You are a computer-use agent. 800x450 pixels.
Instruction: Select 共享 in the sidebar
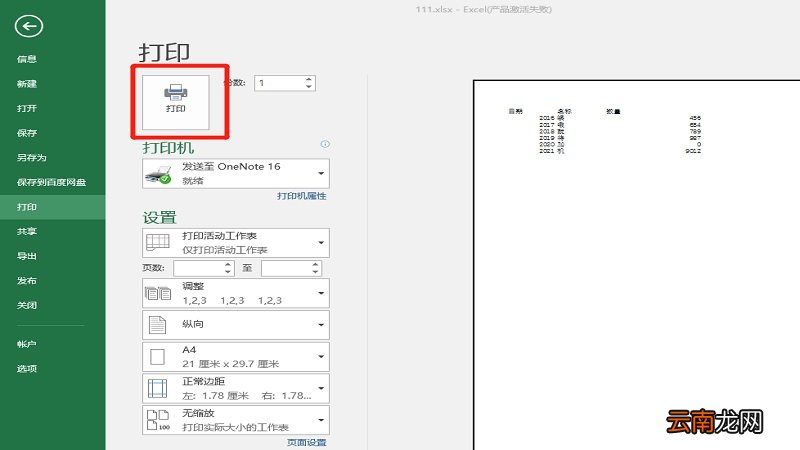tap(27, 231)
